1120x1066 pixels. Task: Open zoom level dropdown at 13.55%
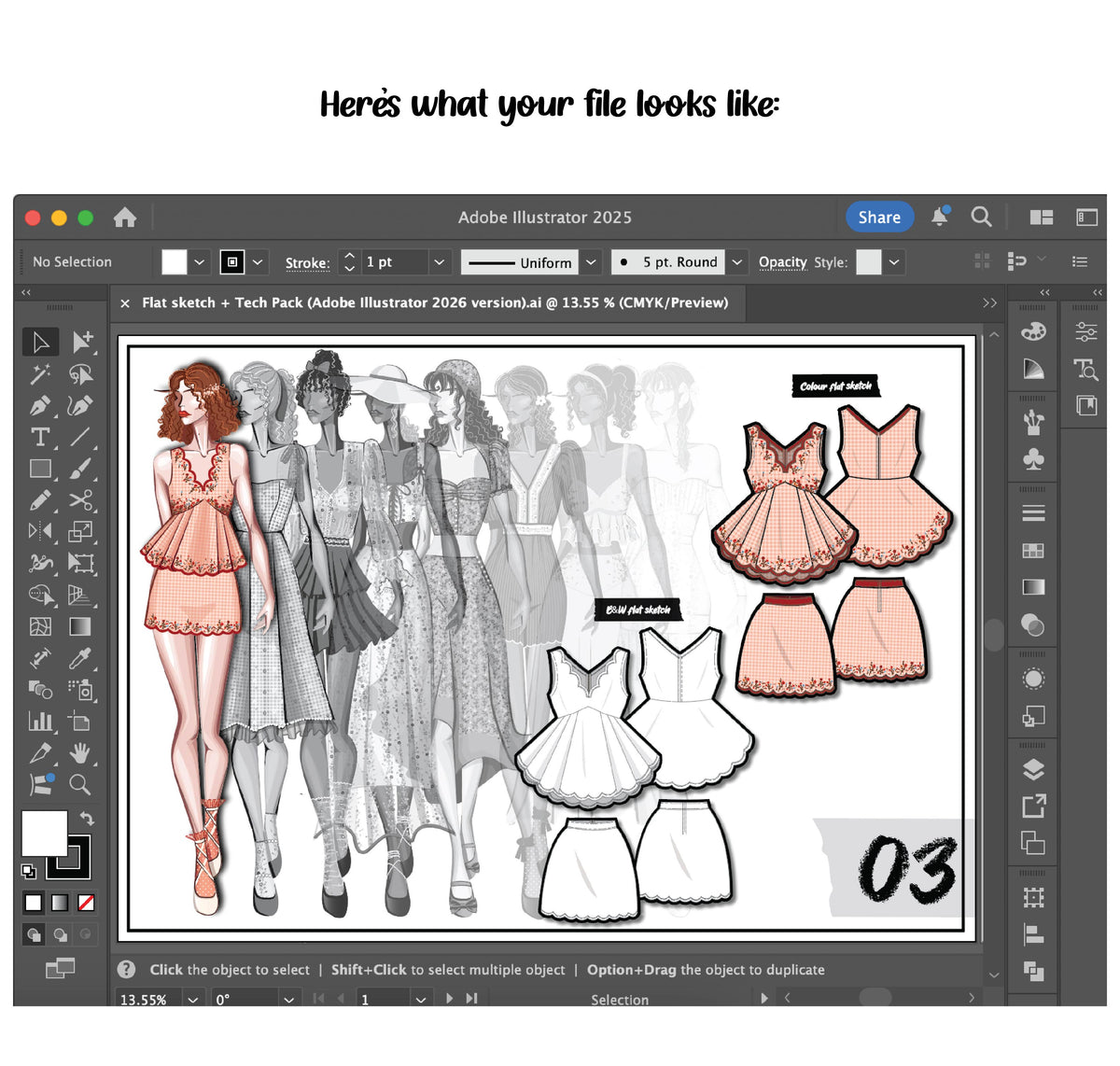(x=192, y=999)
